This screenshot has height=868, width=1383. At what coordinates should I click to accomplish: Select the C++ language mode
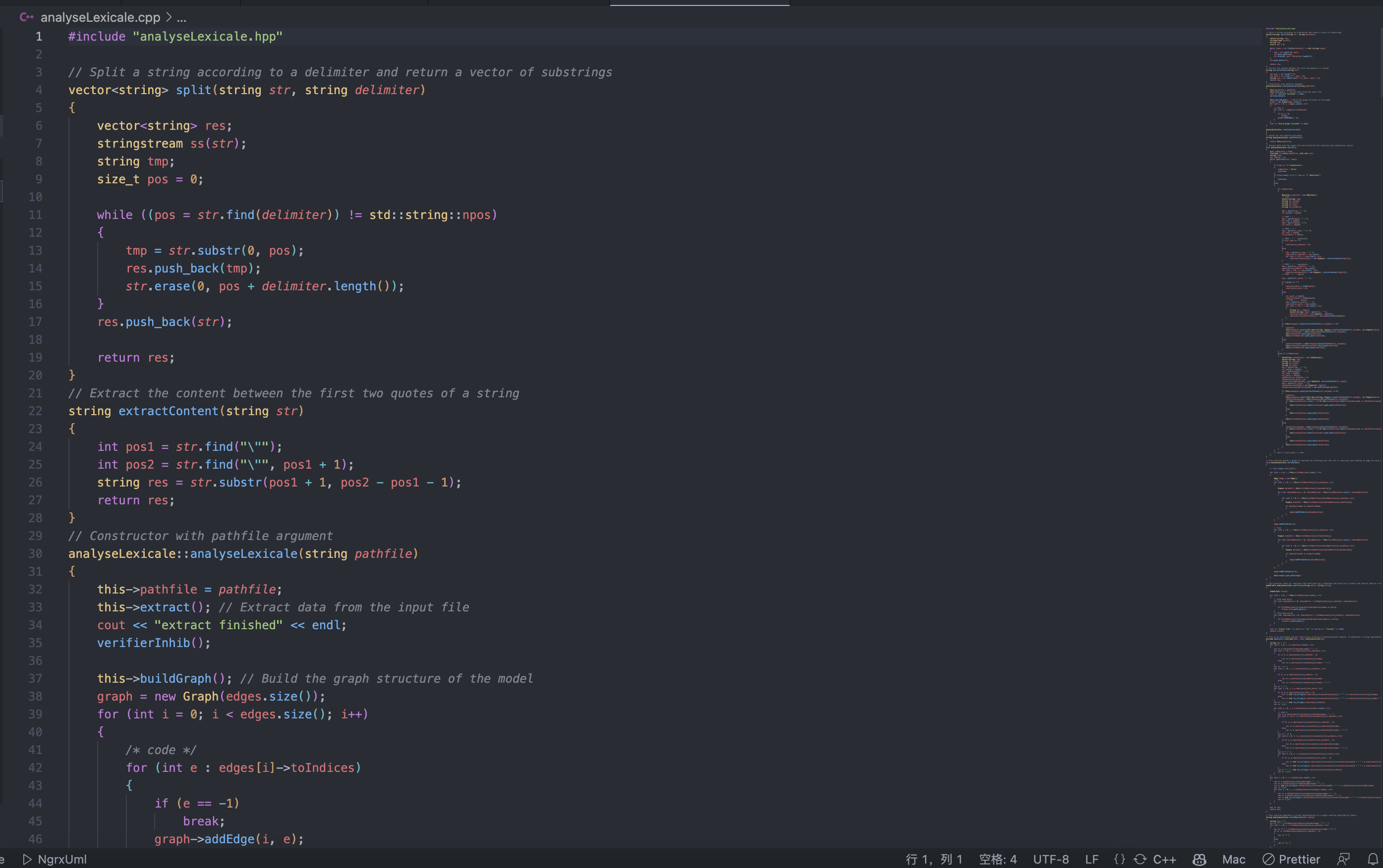point(1164,859)
